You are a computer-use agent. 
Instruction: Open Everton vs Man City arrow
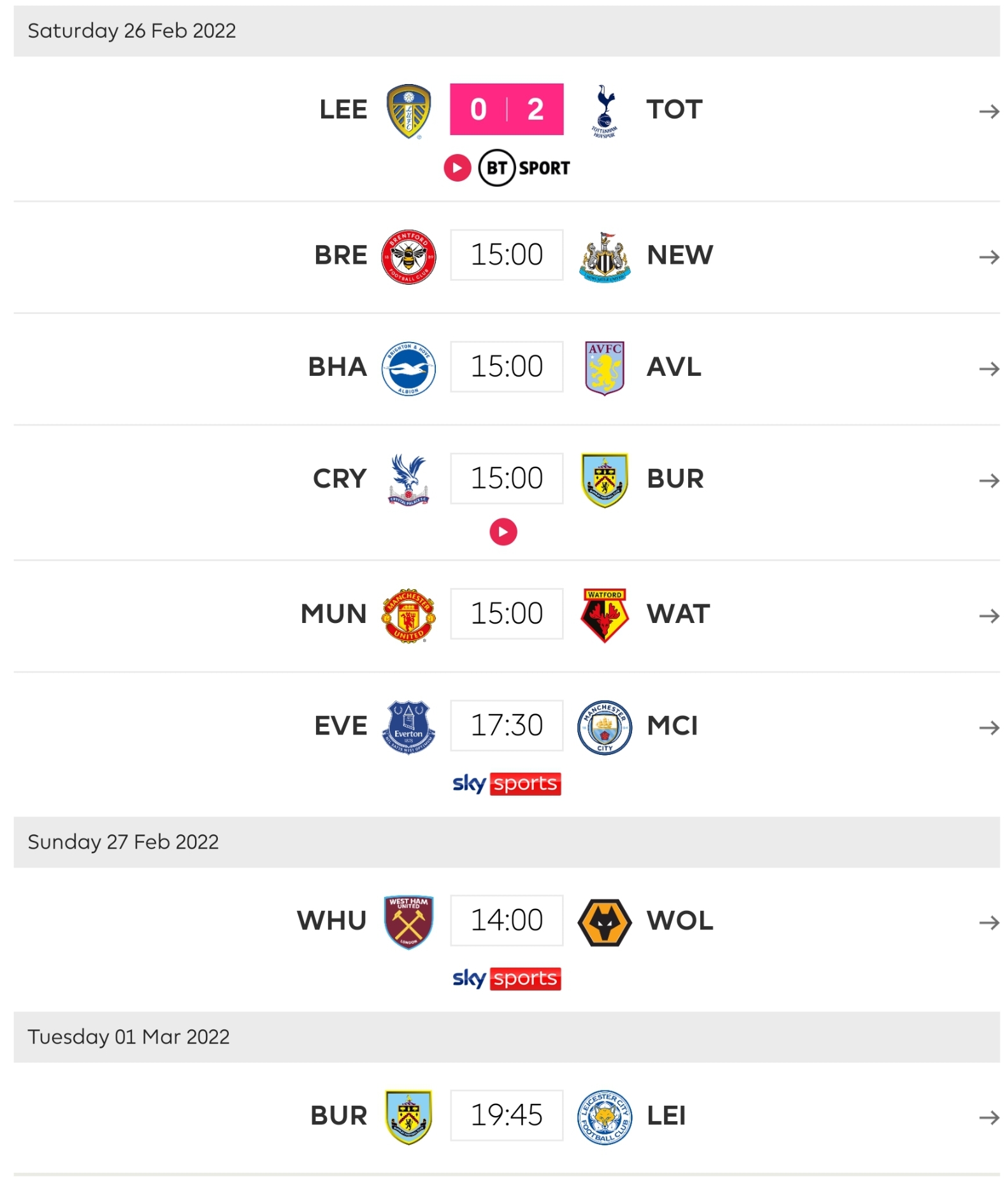pyautogui.click(x=988, y=727)
